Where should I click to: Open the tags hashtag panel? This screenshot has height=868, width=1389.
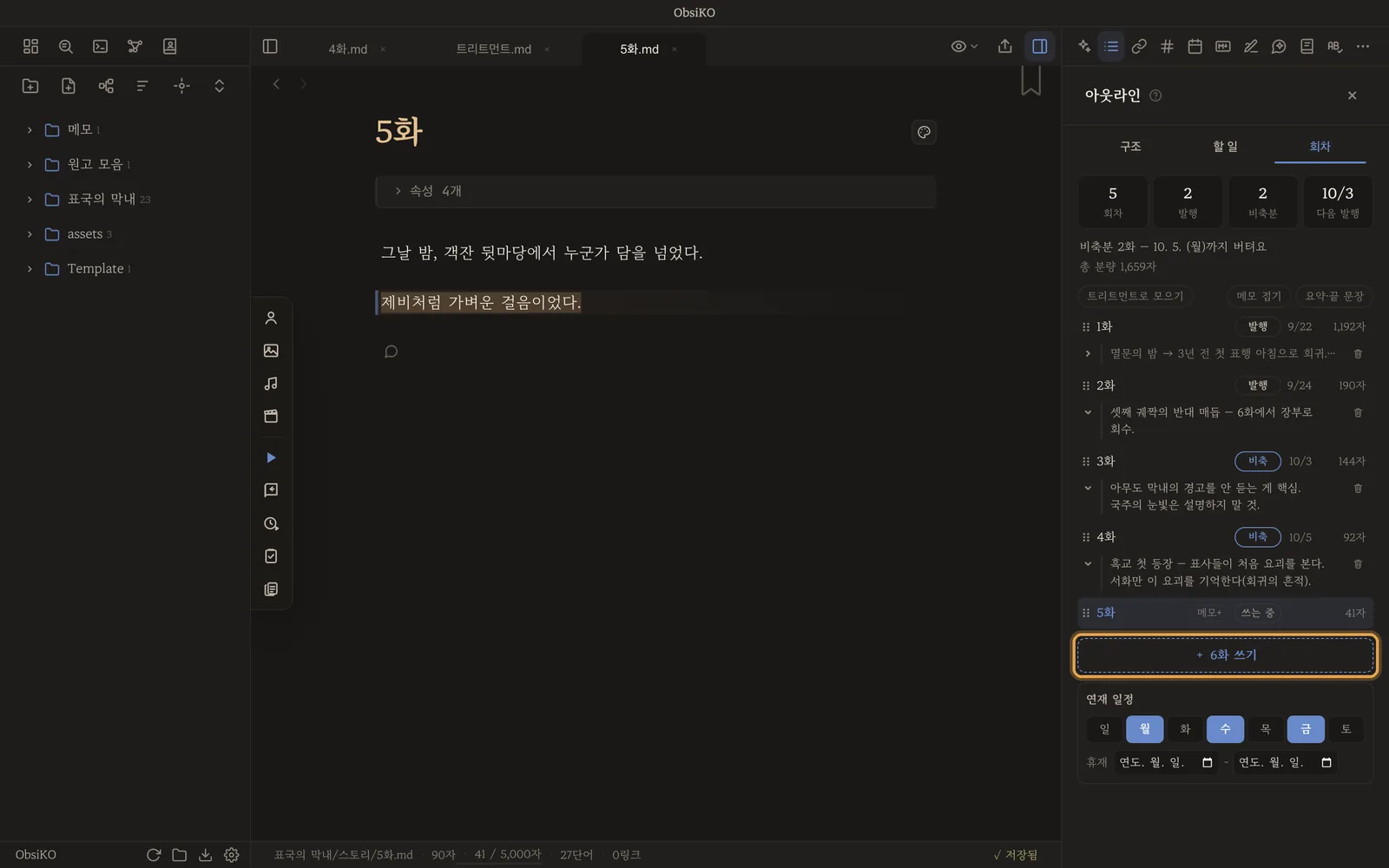pyautogui.click(x=1167, y=47)
